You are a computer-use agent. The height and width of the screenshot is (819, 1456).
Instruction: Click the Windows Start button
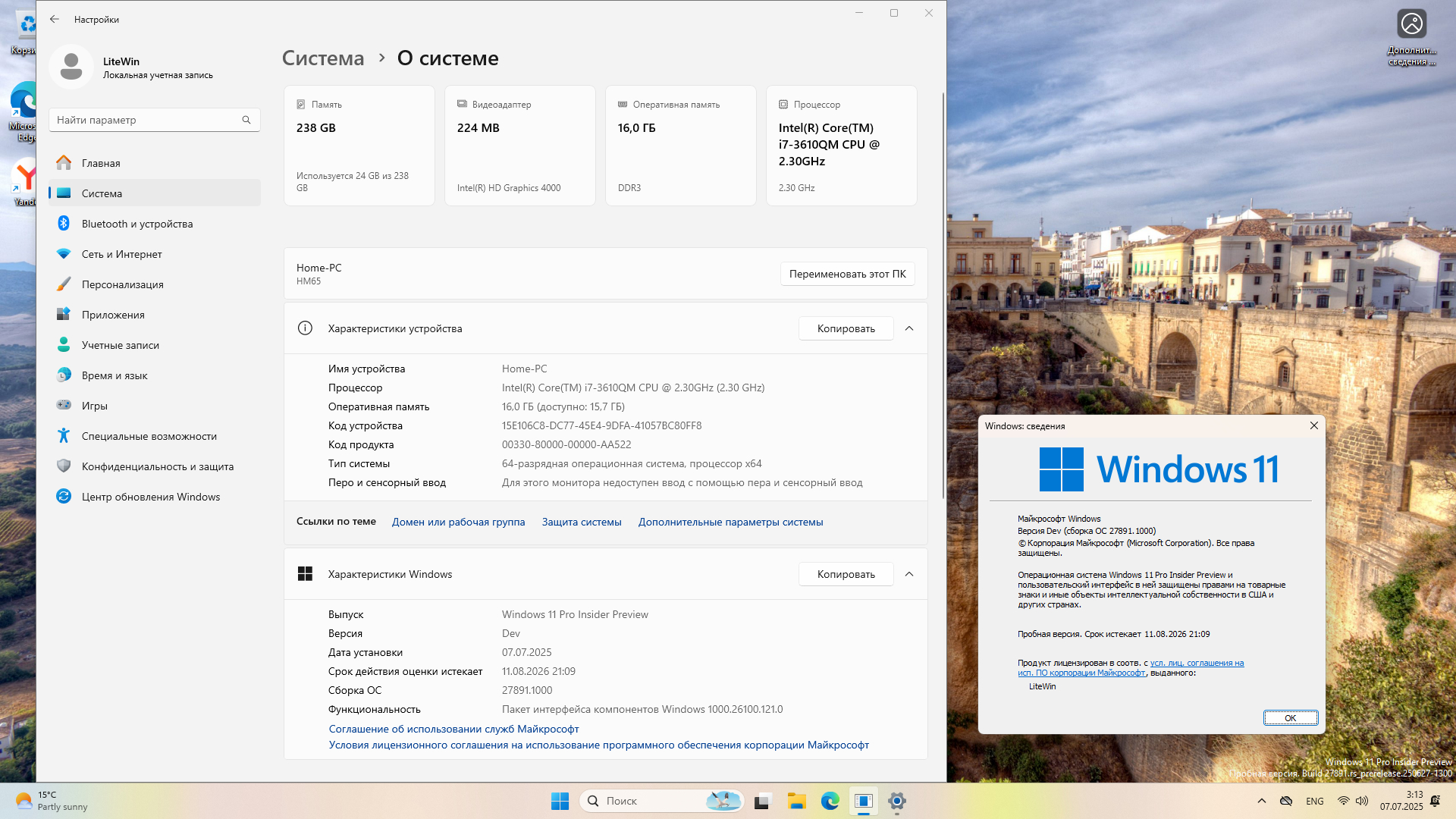tap(560, 801)
